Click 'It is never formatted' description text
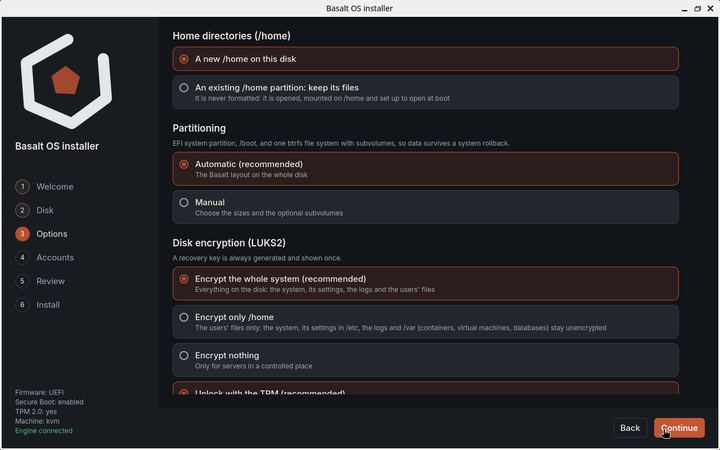 click(322, 98)
